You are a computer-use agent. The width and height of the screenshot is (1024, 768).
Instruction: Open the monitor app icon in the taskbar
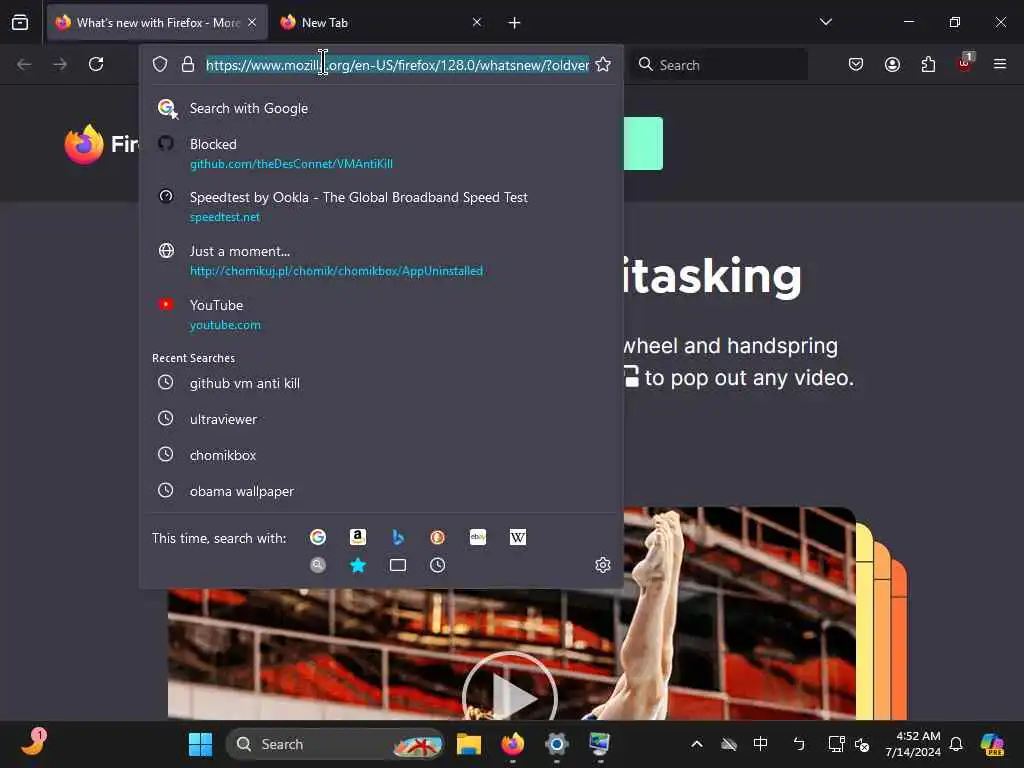pyautogui.click(x=600, y=744)
